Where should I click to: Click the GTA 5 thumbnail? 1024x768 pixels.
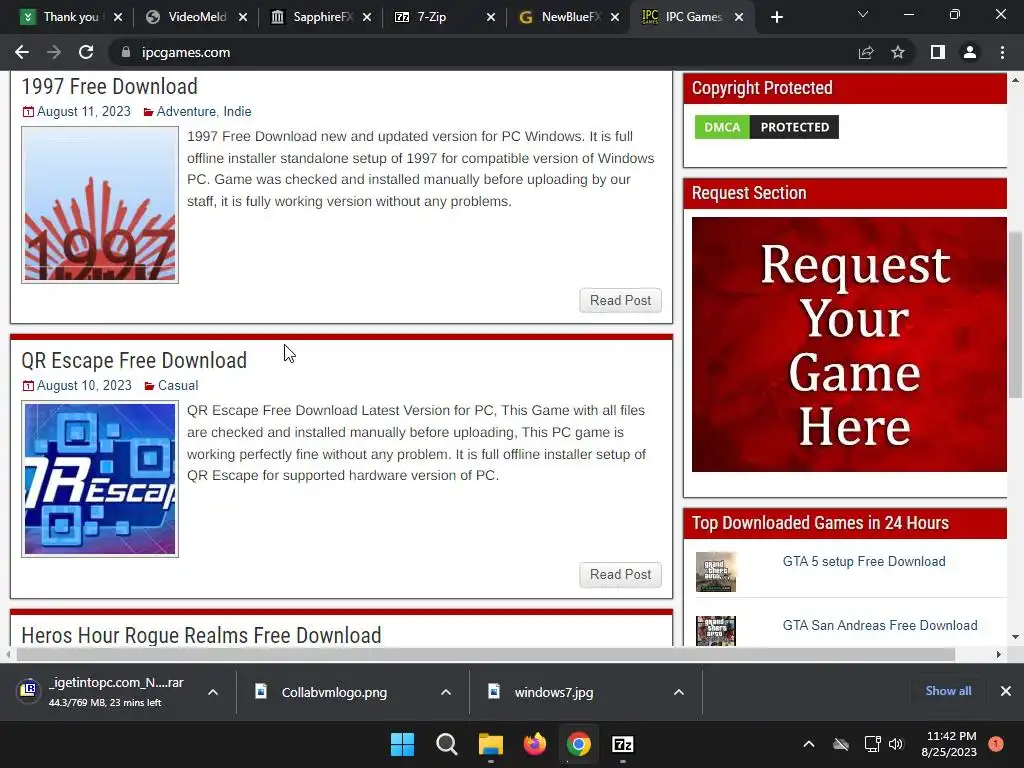(716, 572)
